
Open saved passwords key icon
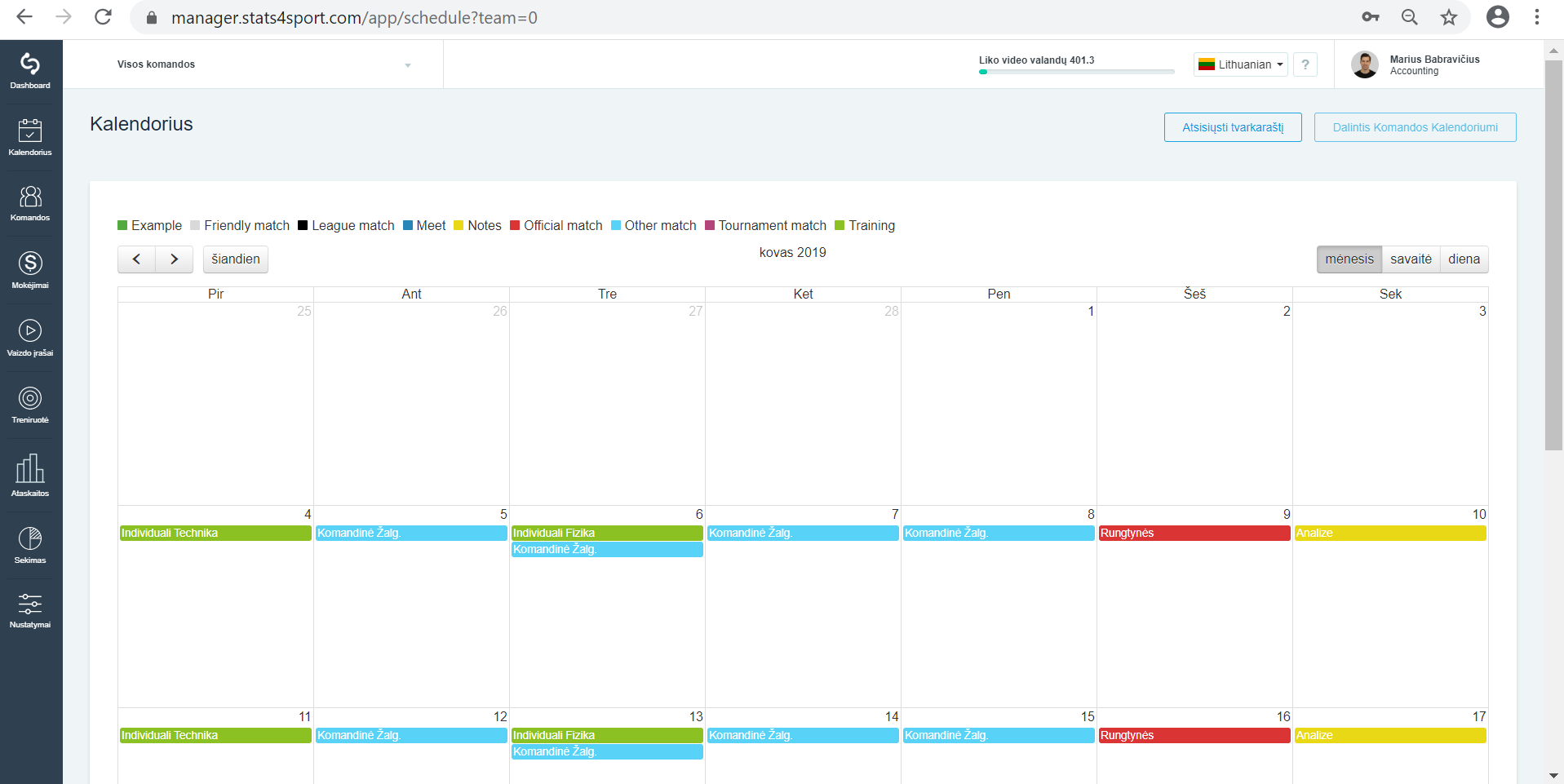[1371, 17]
